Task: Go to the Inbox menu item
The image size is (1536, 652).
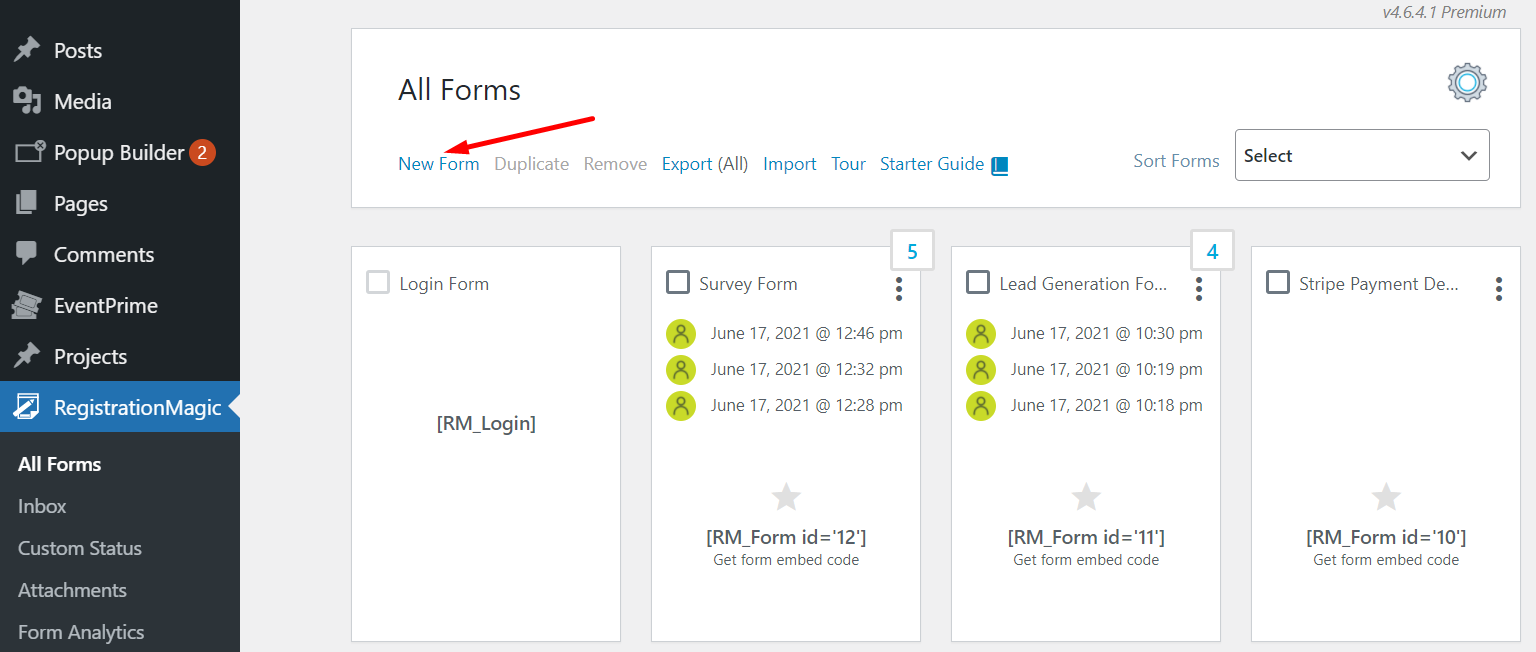Action: click(41, 506)
